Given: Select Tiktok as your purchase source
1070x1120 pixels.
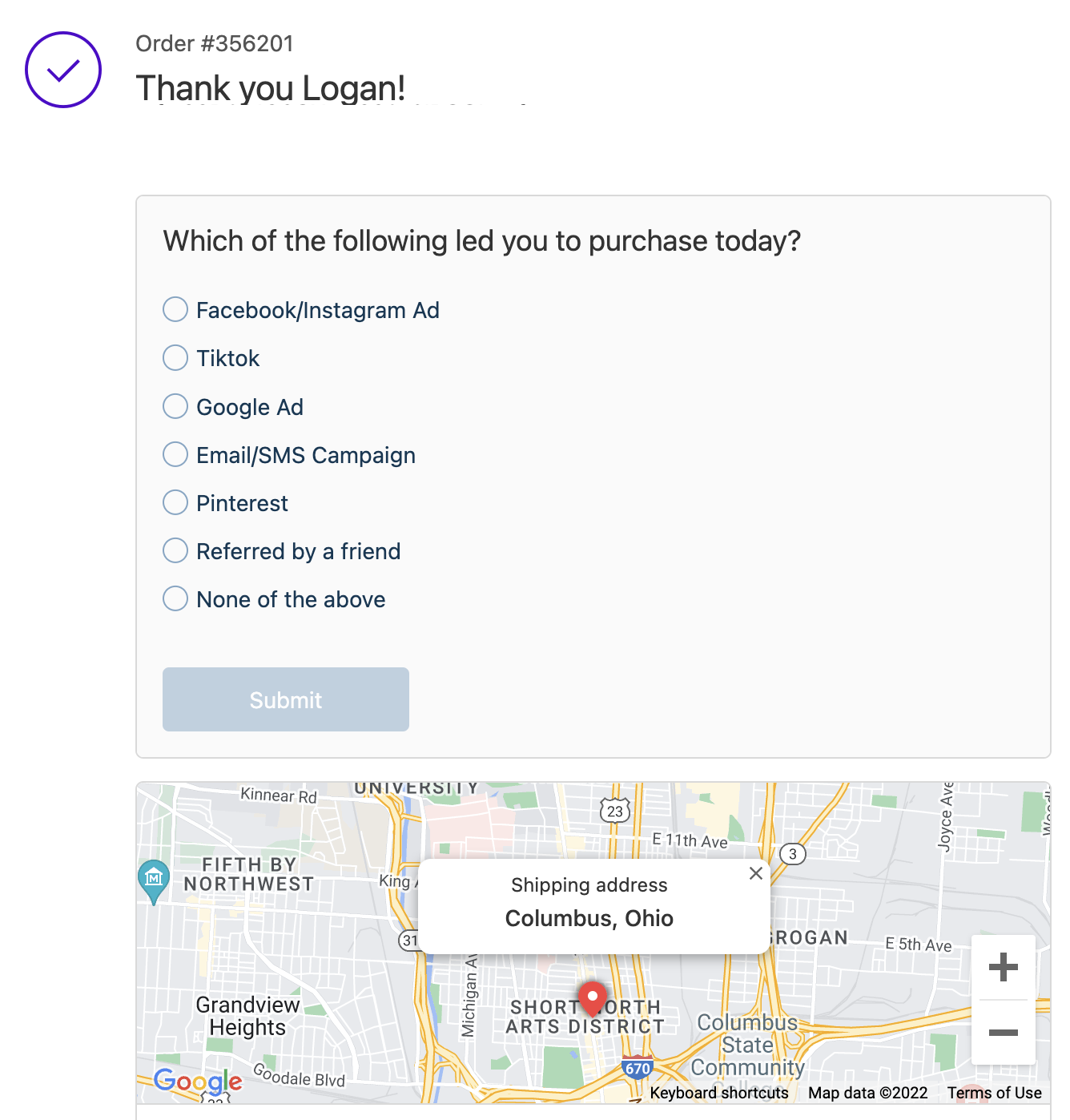Looking at the screenshot, I should click(175, 357).
